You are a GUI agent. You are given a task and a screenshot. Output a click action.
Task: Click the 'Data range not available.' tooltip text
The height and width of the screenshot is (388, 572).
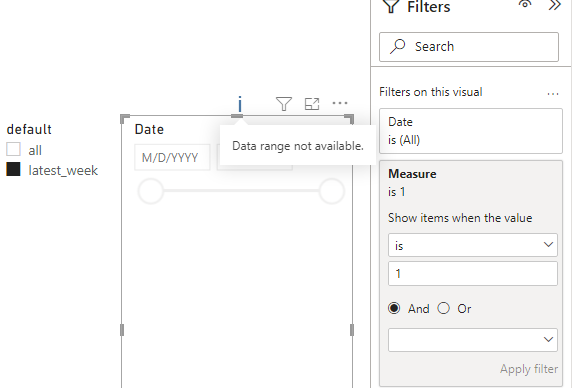pos(298,146)
